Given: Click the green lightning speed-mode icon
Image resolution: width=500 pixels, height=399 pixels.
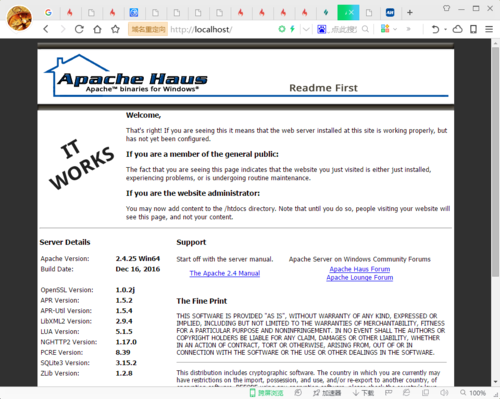Looking at the screenshot, I should click(x=292, y=29).
